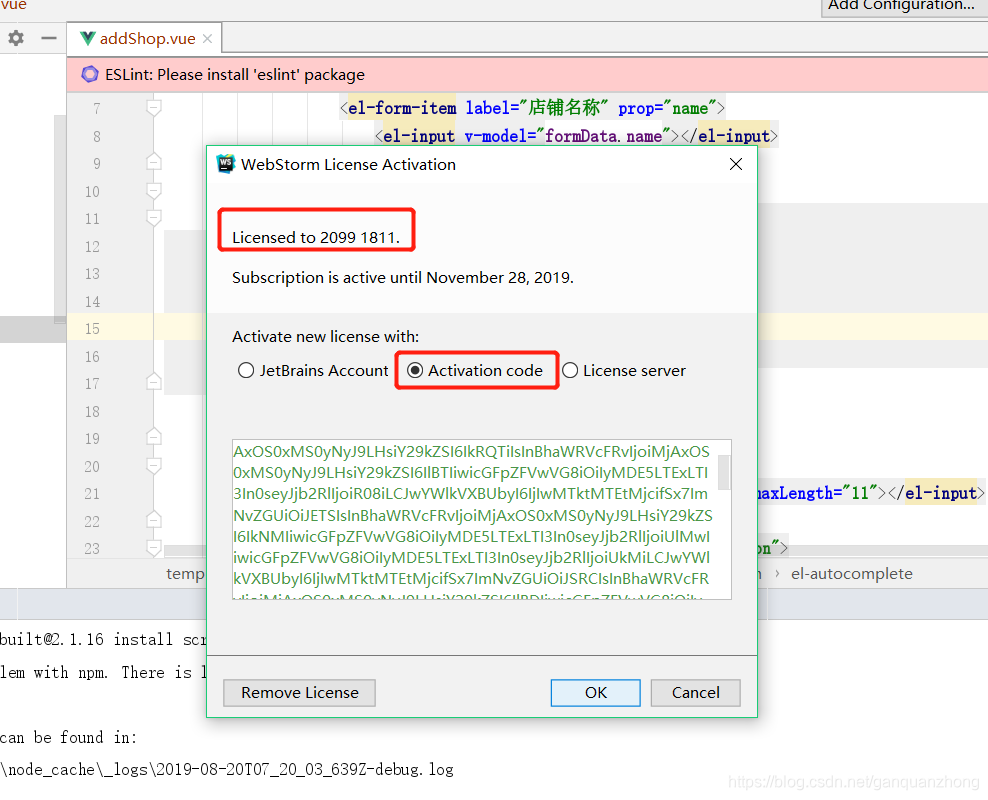Click the el-form-item label code on line 7
This screenshot has width=988, height=800.
click(532, 108)
